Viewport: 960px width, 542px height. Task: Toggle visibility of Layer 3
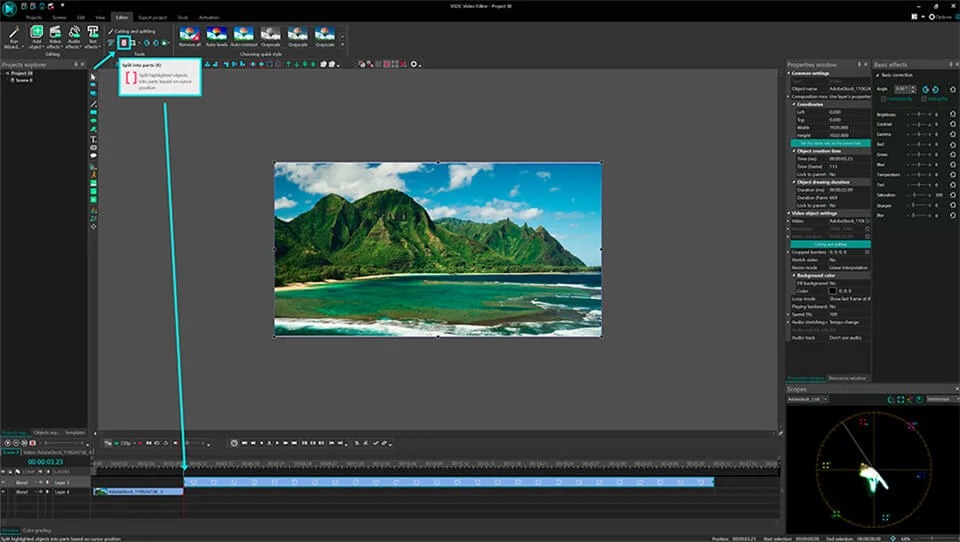point(4,483)
